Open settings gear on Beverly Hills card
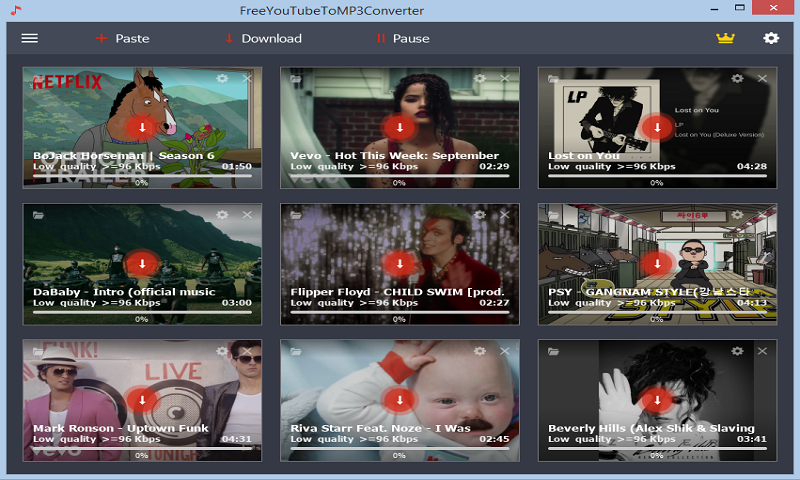 click(x=737, y=351)
